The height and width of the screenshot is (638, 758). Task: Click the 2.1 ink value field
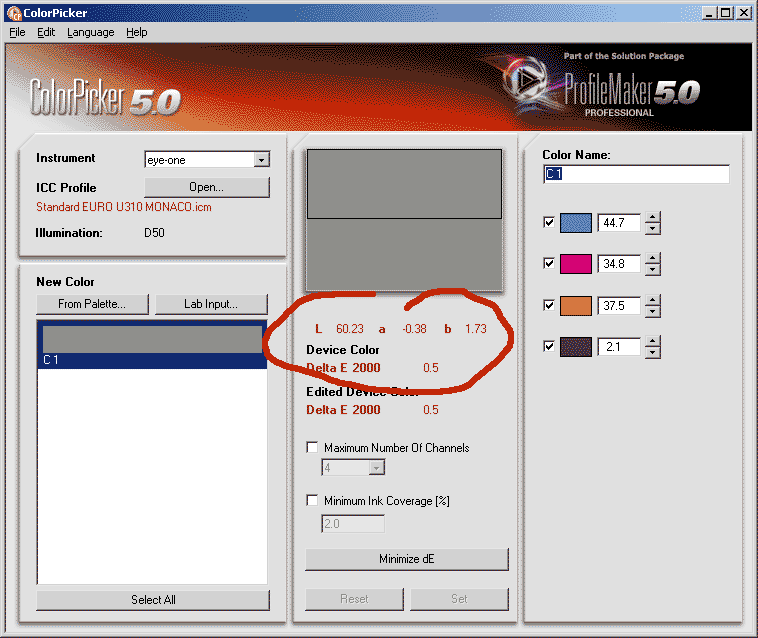tap(619, 347)
